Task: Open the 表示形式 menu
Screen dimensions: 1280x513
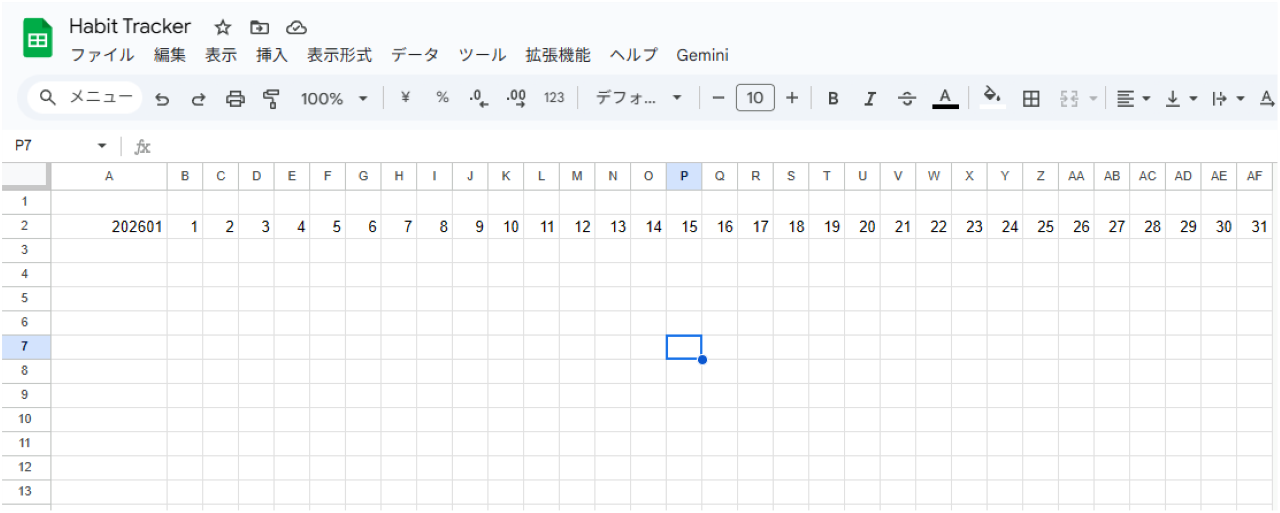Action: (339, 56)
